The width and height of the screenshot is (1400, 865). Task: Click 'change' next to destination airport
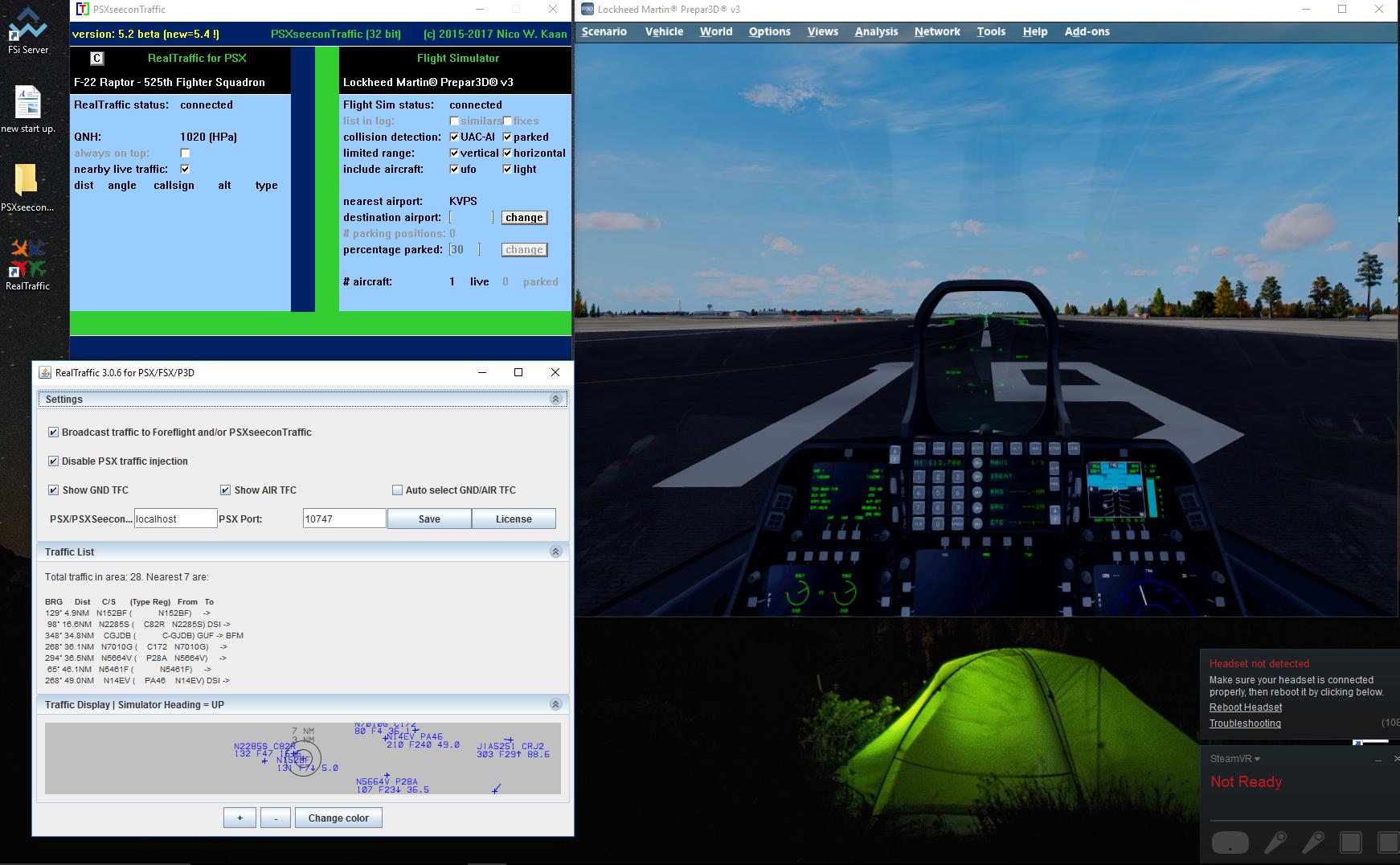click(524, 218)
